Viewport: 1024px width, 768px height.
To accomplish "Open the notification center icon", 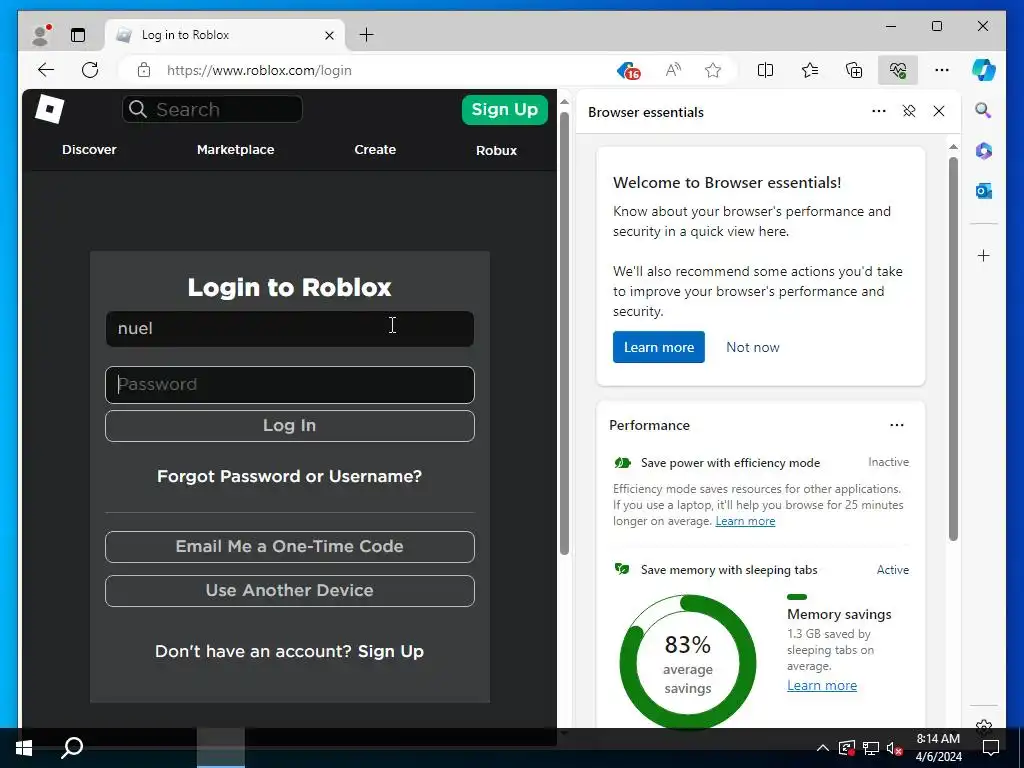I will (991, 748).
